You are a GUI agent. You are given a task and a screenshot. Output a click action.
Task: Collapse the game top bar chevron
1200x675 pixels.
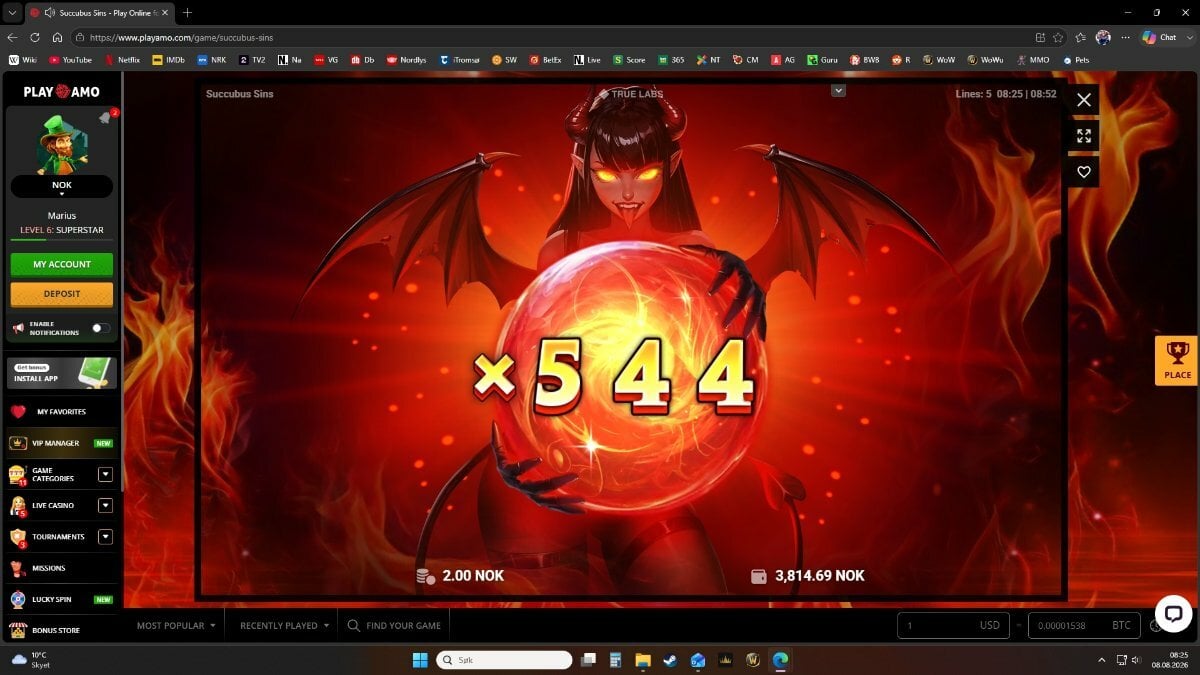pos(838,90)
